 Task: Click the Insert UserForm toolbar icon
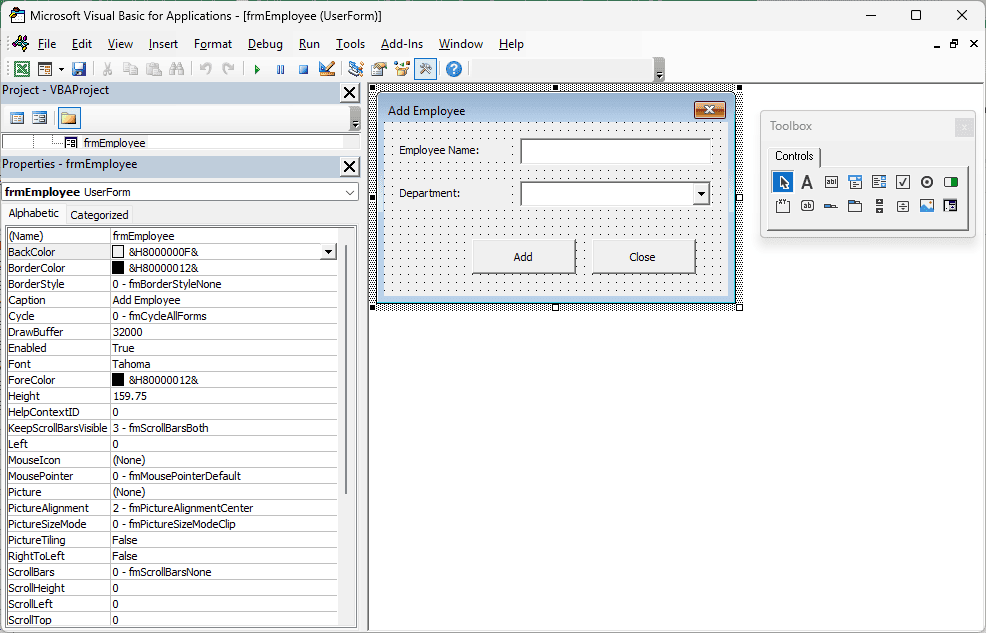[45, 69]
